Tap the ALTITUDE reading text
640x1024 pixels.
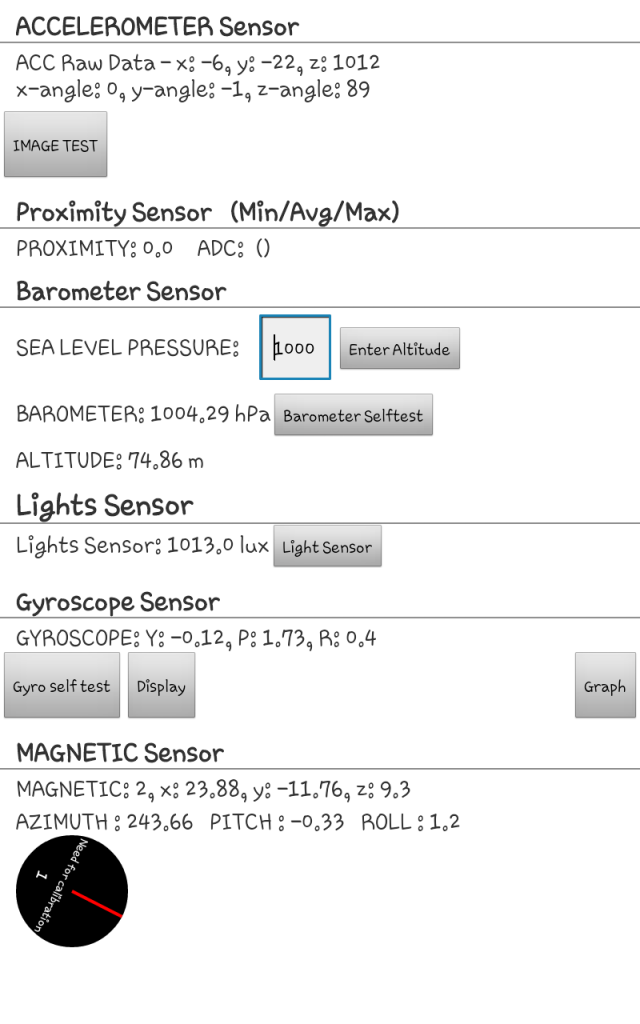click(110, 460)
